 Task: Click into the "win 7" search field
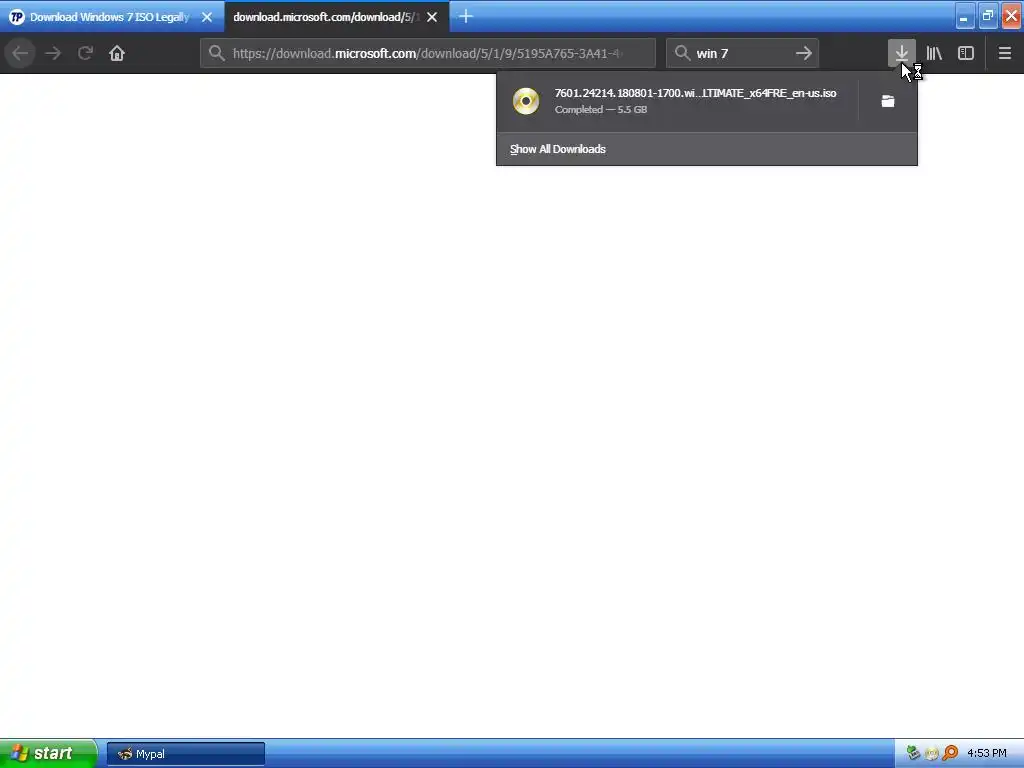743,53
